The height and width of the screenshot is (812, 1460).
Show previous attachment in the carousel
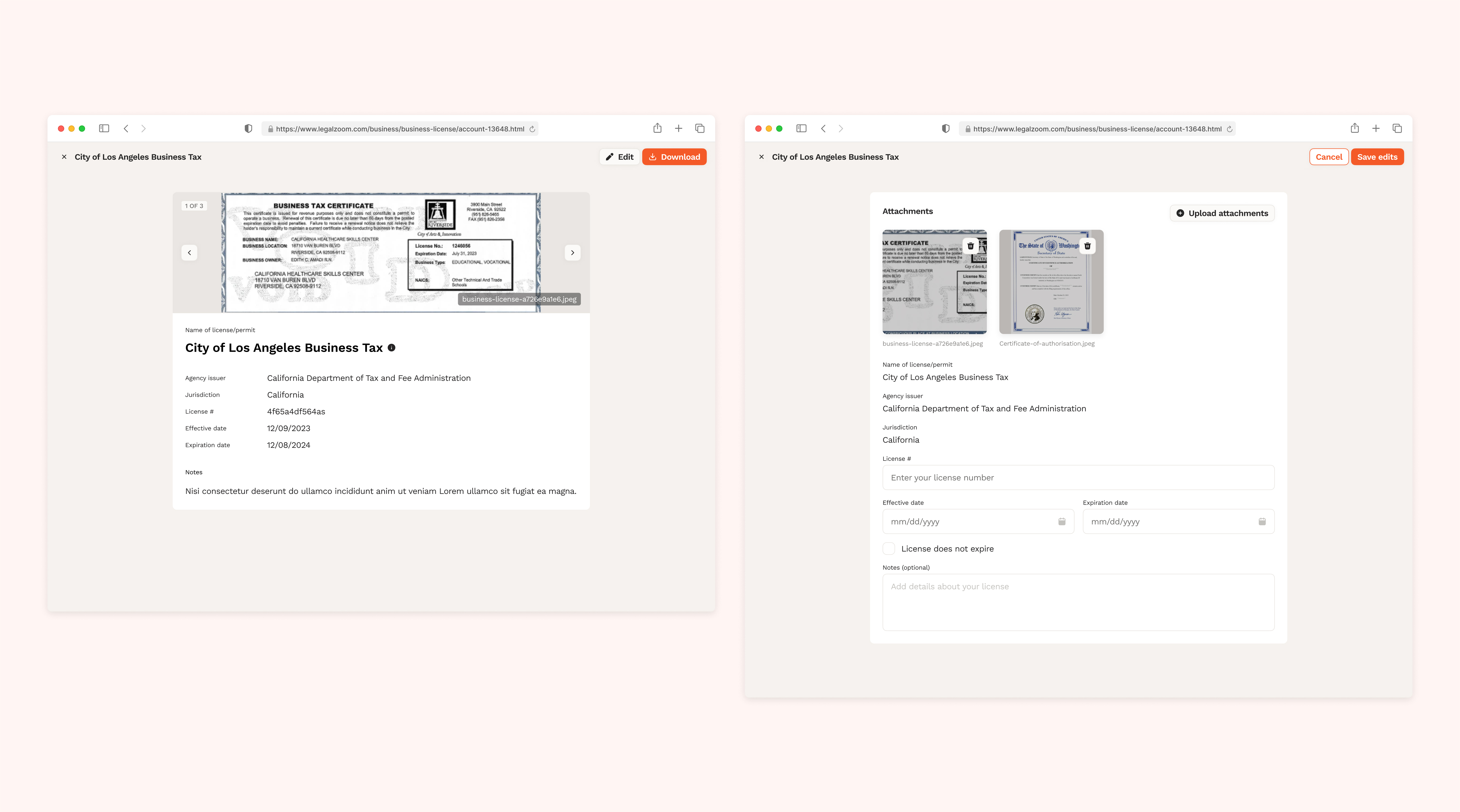[189, 253]
